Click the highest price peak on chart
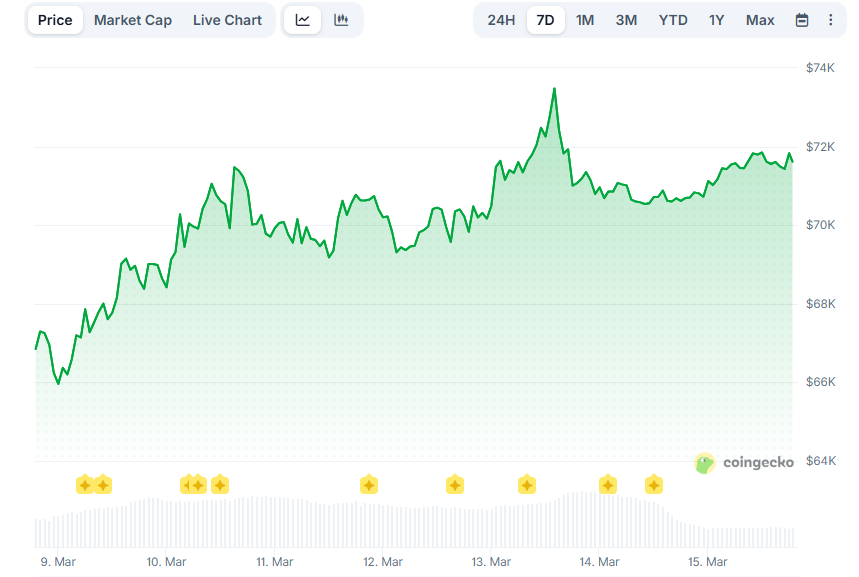Viewport: 859px width, 577px height. 554,89
